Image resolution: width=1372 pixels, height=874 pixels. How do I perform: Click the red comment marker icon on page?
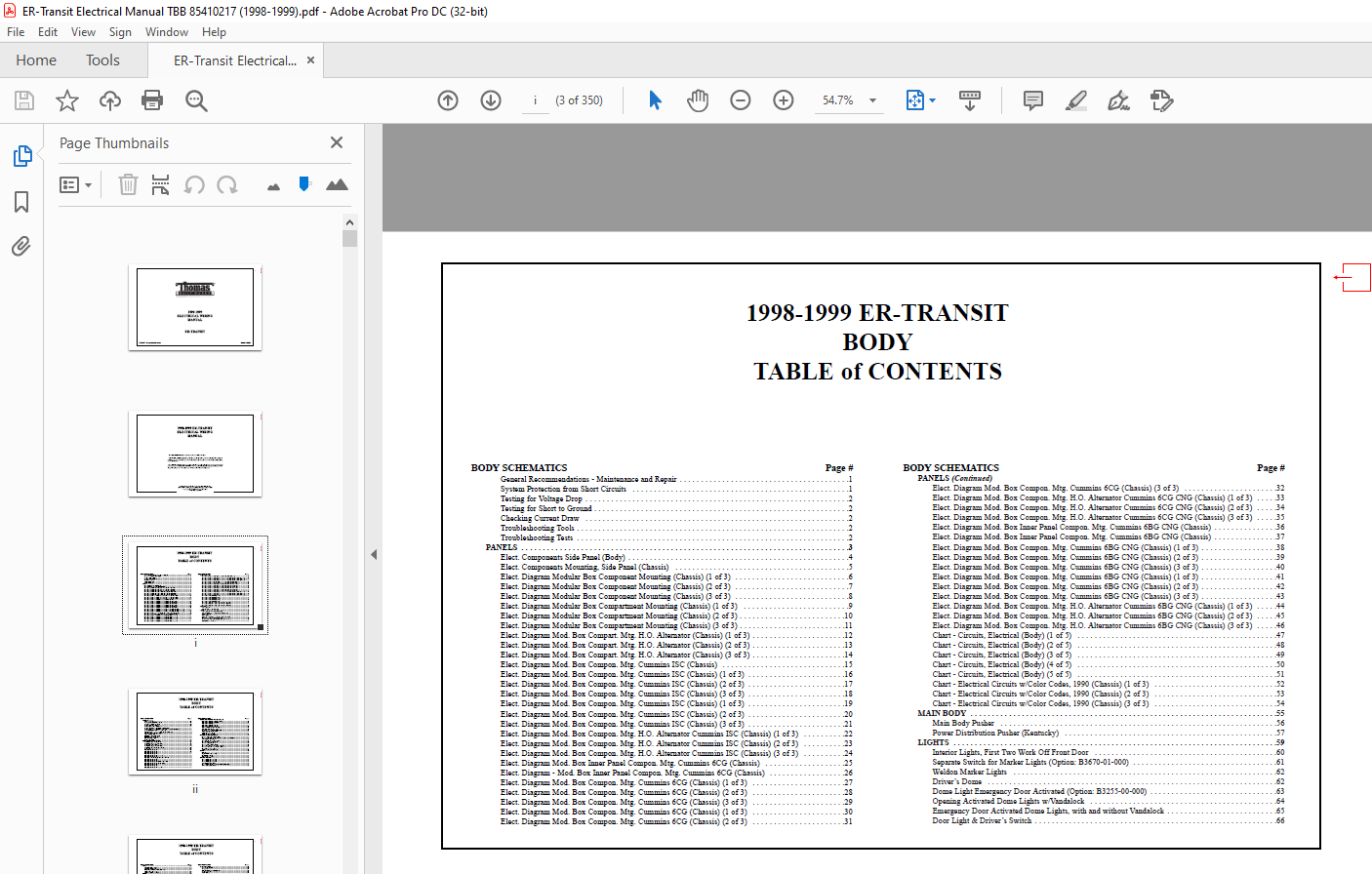(x=1352, y=277)
